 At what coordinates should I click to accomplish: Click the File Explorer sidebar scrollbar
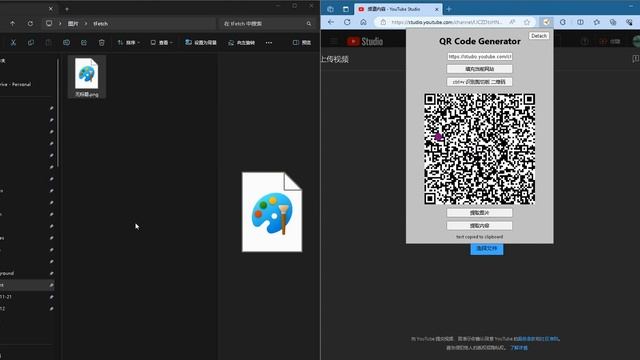tap(58, 112)
